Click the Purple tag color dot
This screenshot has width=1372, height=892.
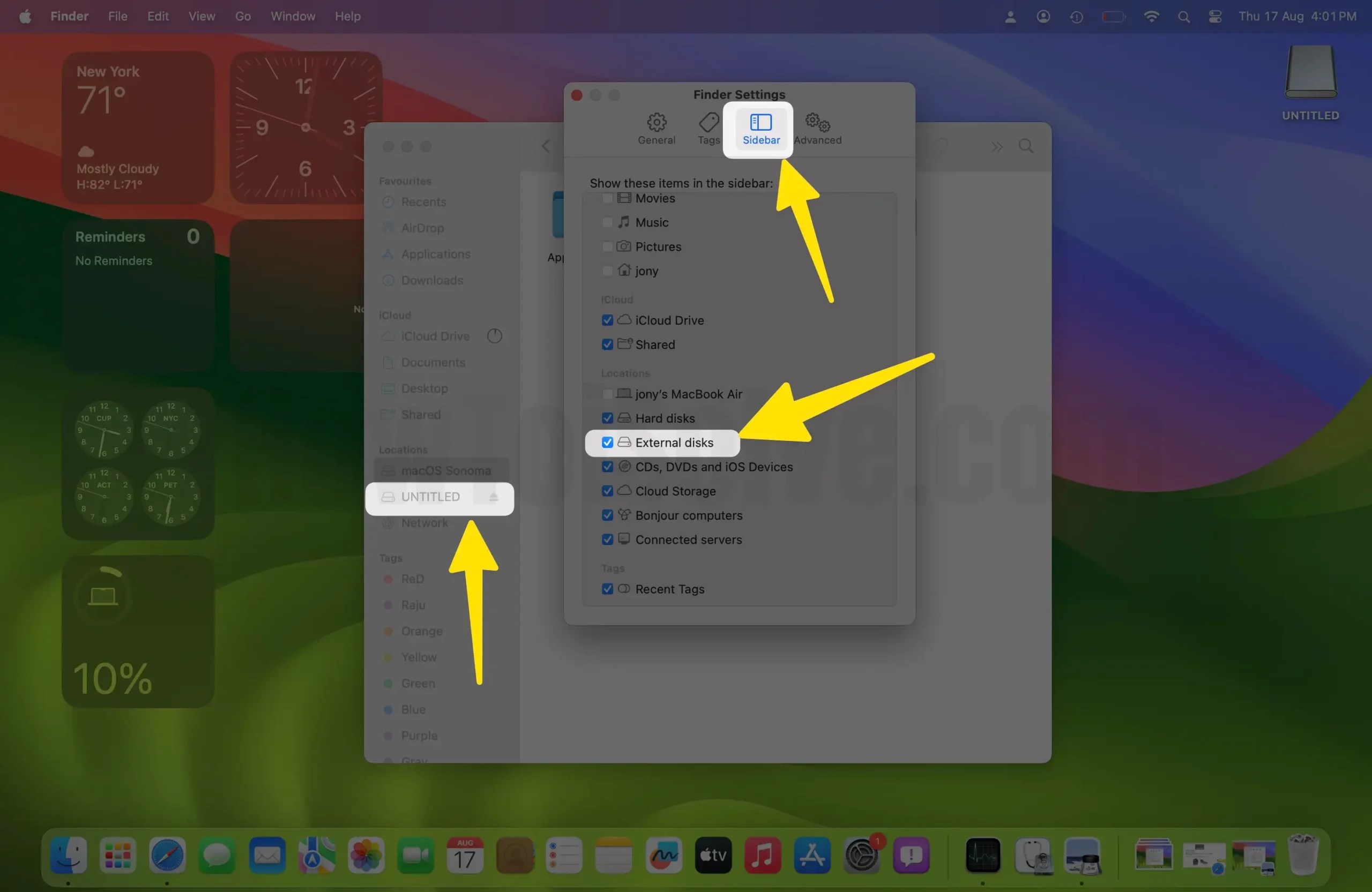point(388,736)
